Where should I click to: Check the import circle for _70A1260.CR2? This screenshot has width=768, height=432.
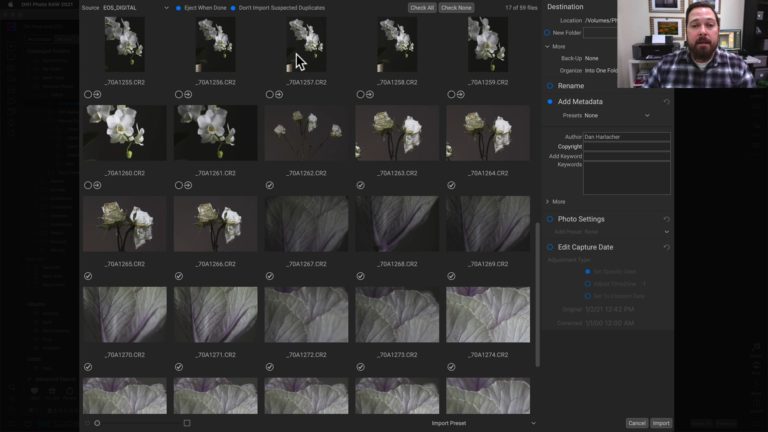tap(88, 185)
